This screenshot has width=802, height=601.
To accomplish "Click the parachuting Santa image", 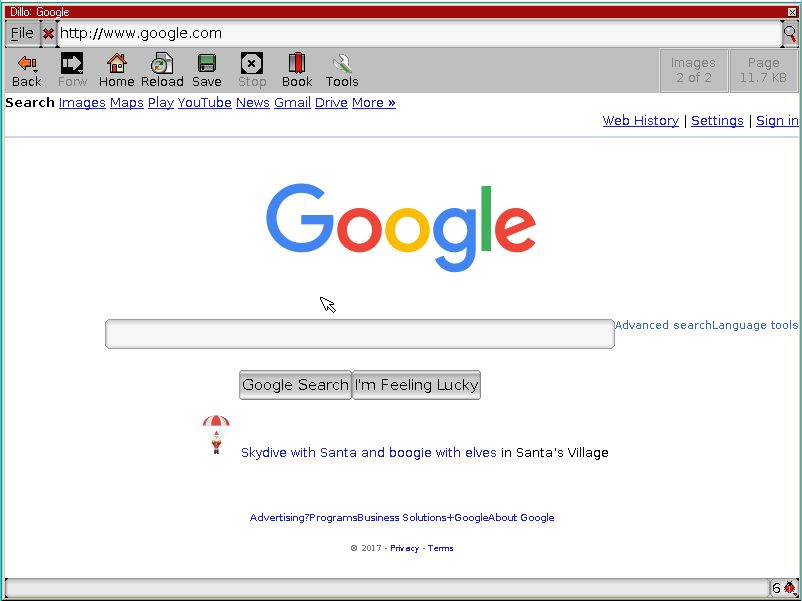I will tap(216, 434).
